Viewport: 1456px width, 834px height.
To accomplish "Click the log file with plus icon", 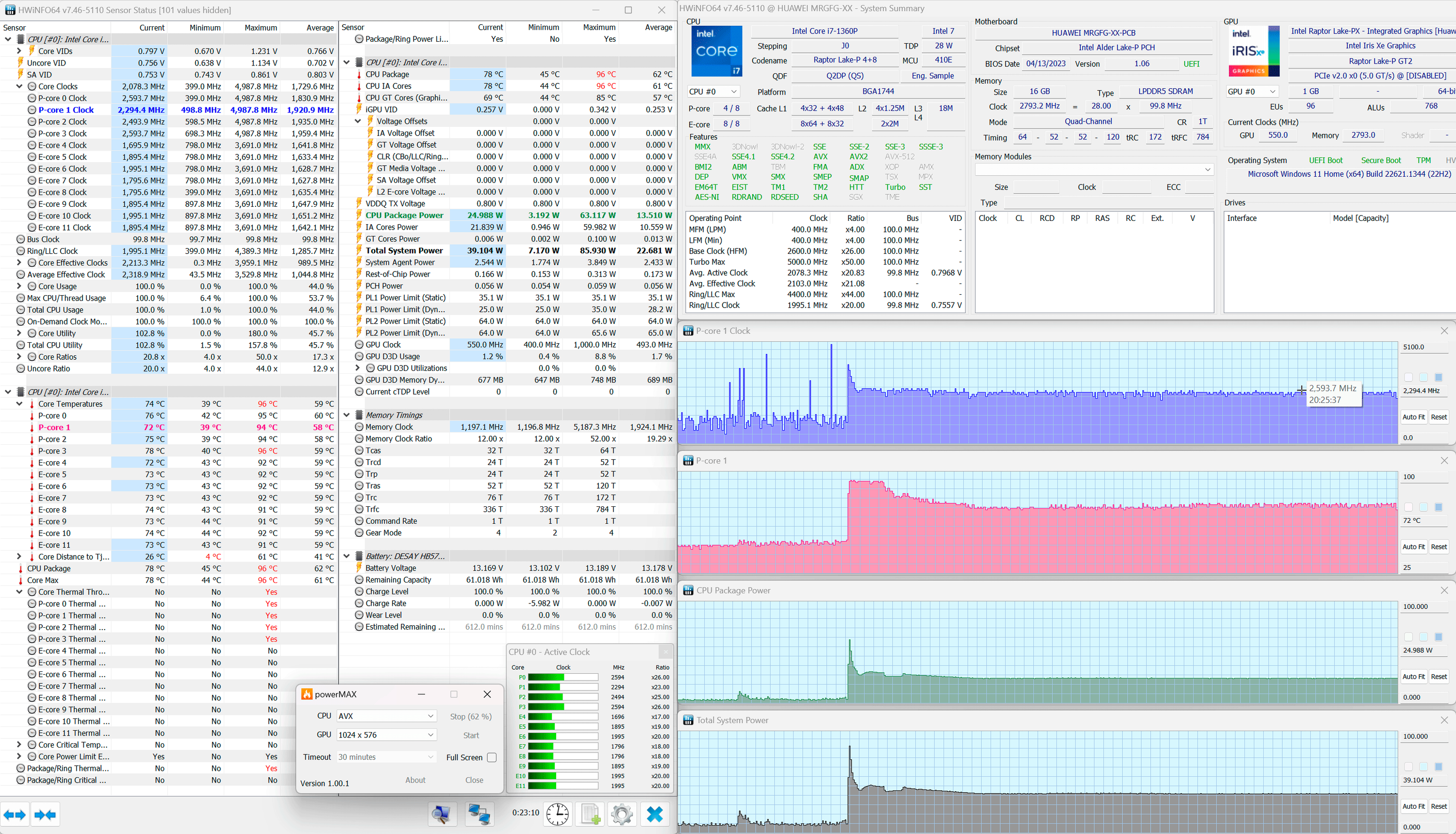I will pos(590,814).
